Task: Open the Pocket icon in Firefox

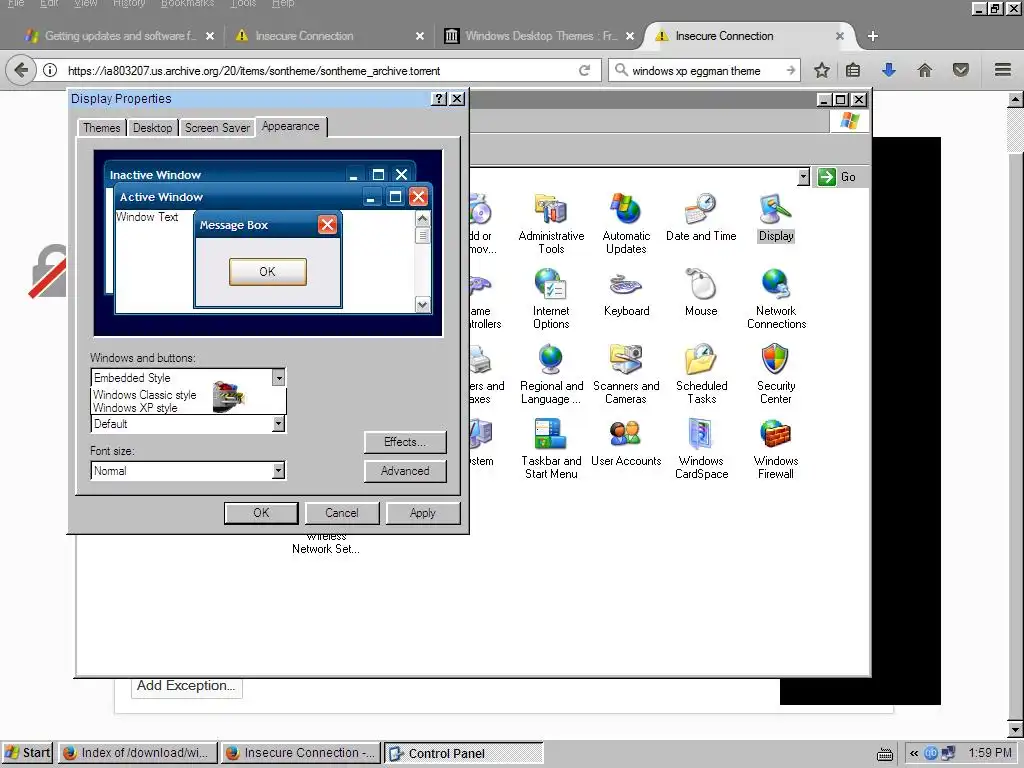Action: (960, 70)
